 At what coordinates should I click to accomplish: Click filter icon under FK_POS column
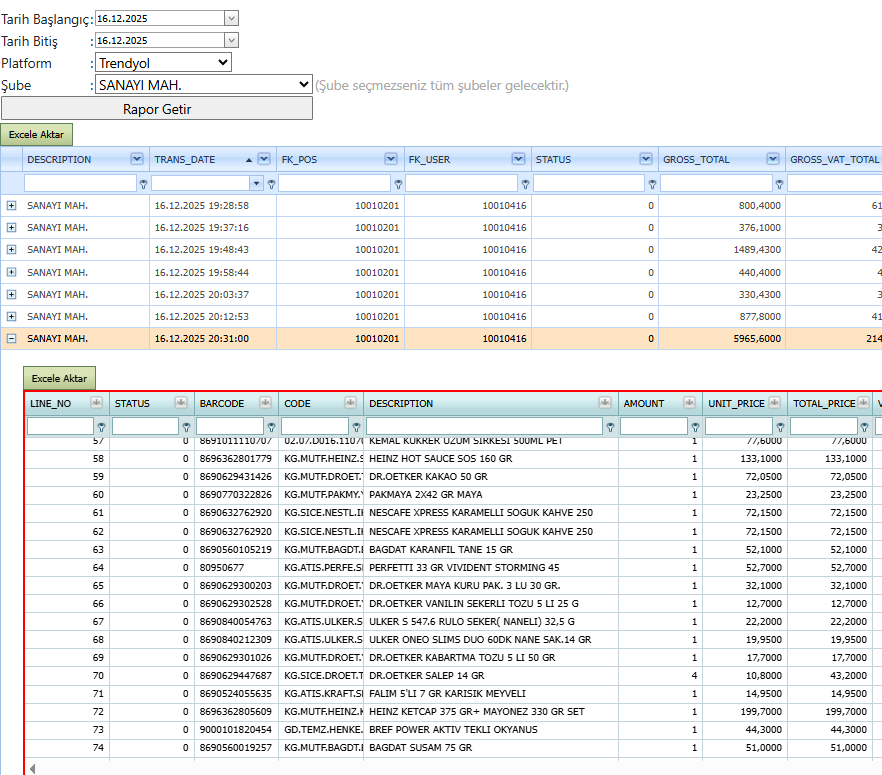coord(398,184)
